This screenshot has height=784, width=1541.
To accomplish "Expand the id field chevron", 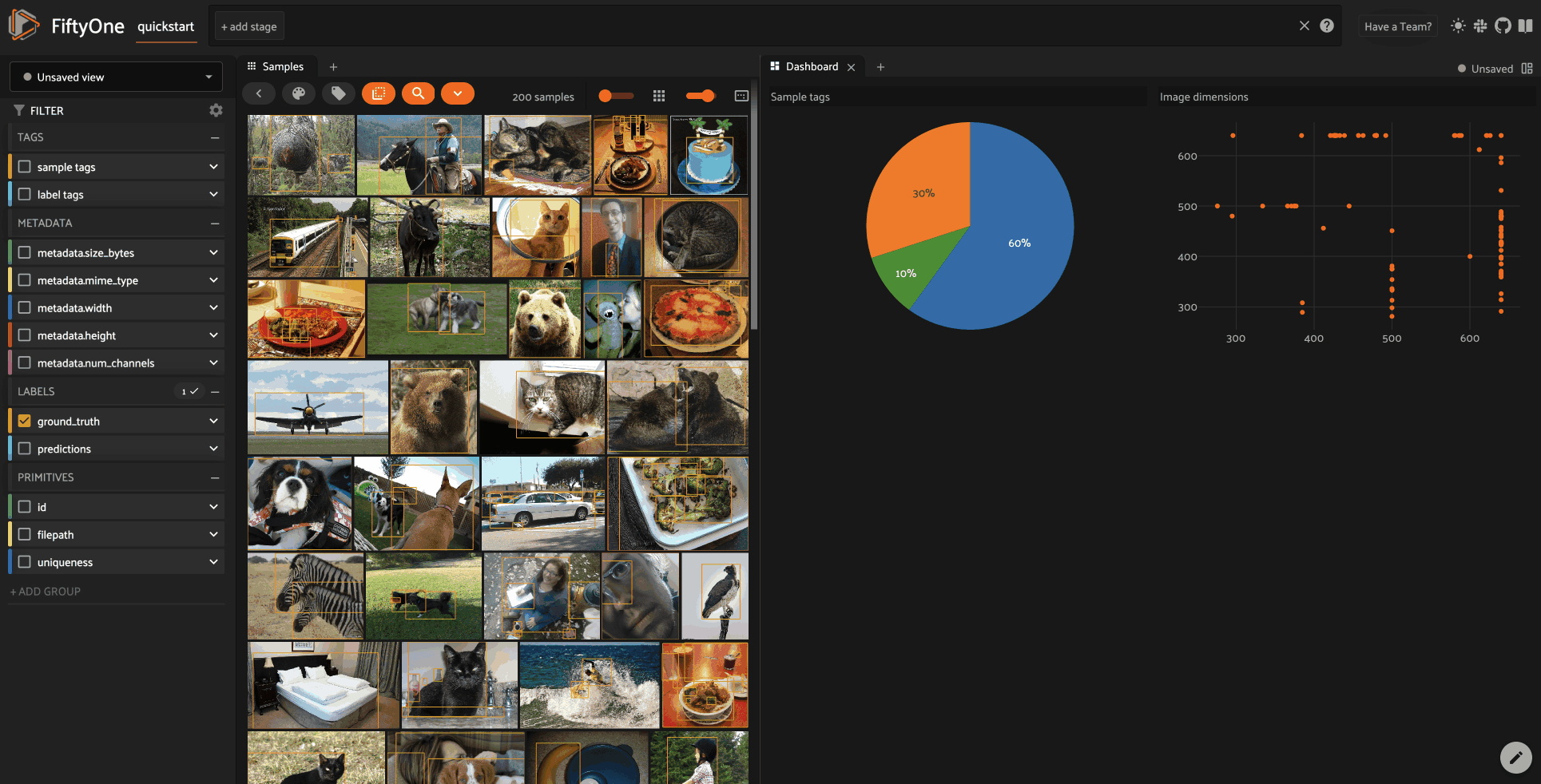I will coord(213,507).
